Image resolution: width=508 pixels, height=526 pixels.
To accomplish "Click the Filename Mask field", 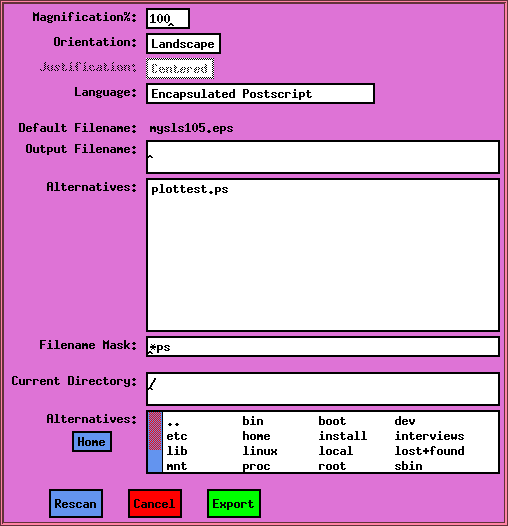I will (x=323, y=347).
